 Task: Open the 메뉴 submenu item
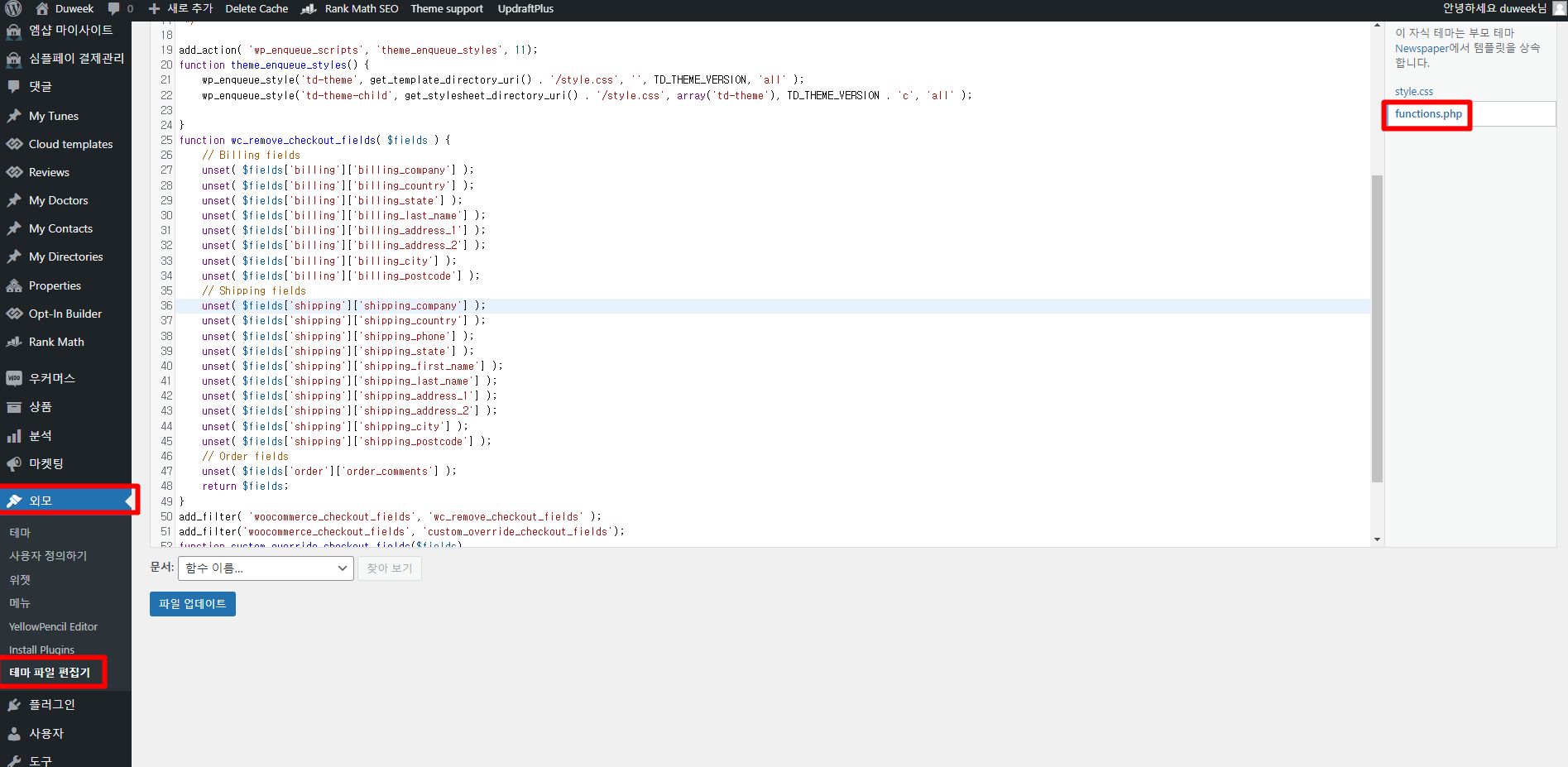tap(20, 603)
